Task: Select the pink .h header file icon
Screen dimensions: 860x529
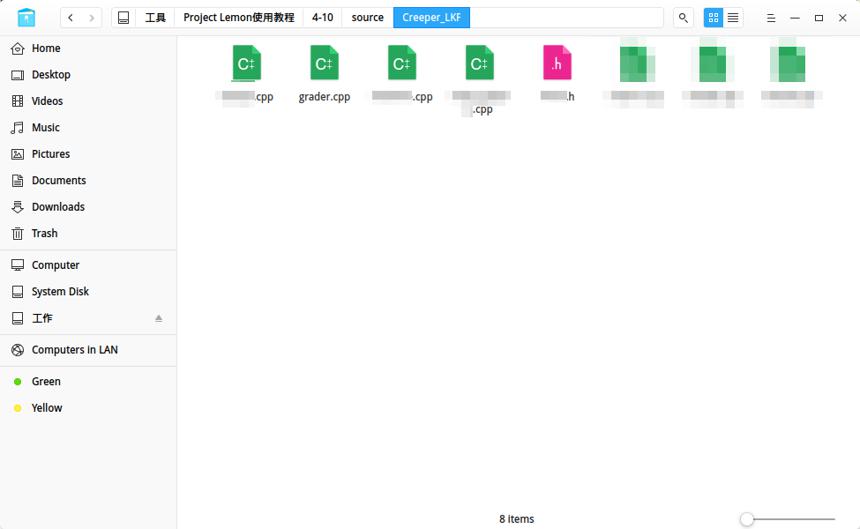Action: coord(557,62)
